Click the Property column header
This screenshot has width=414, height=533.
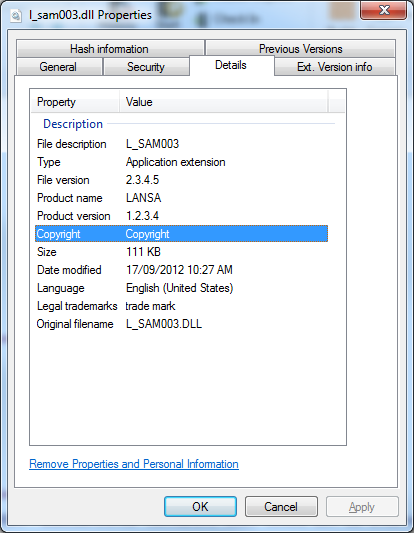tap(75, 102)
